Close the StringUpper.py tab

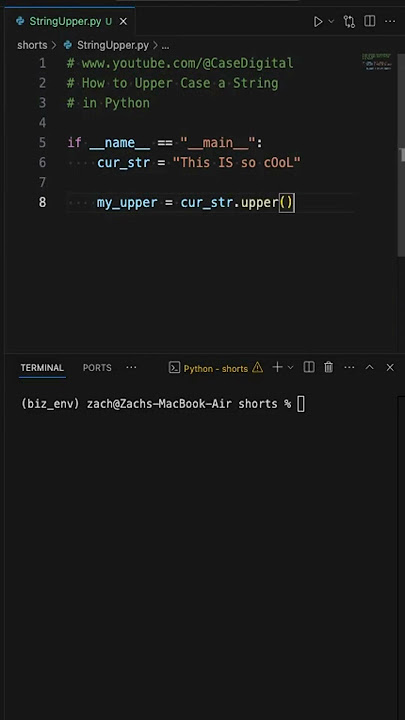click(x=123, y=22)
